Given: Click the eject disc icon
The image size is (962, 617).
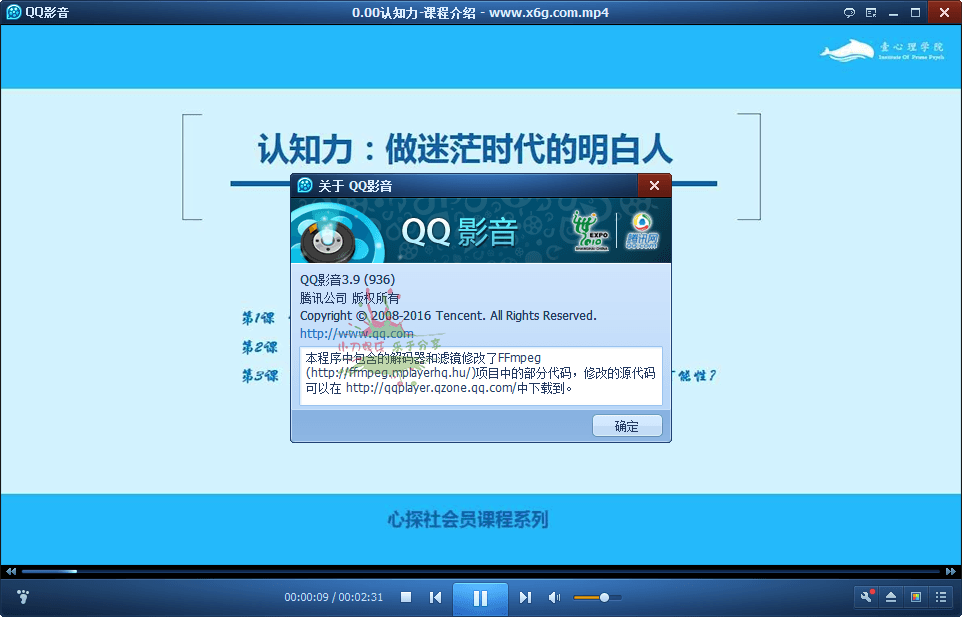Looking at the screenshot, I should tap(890, 597).
